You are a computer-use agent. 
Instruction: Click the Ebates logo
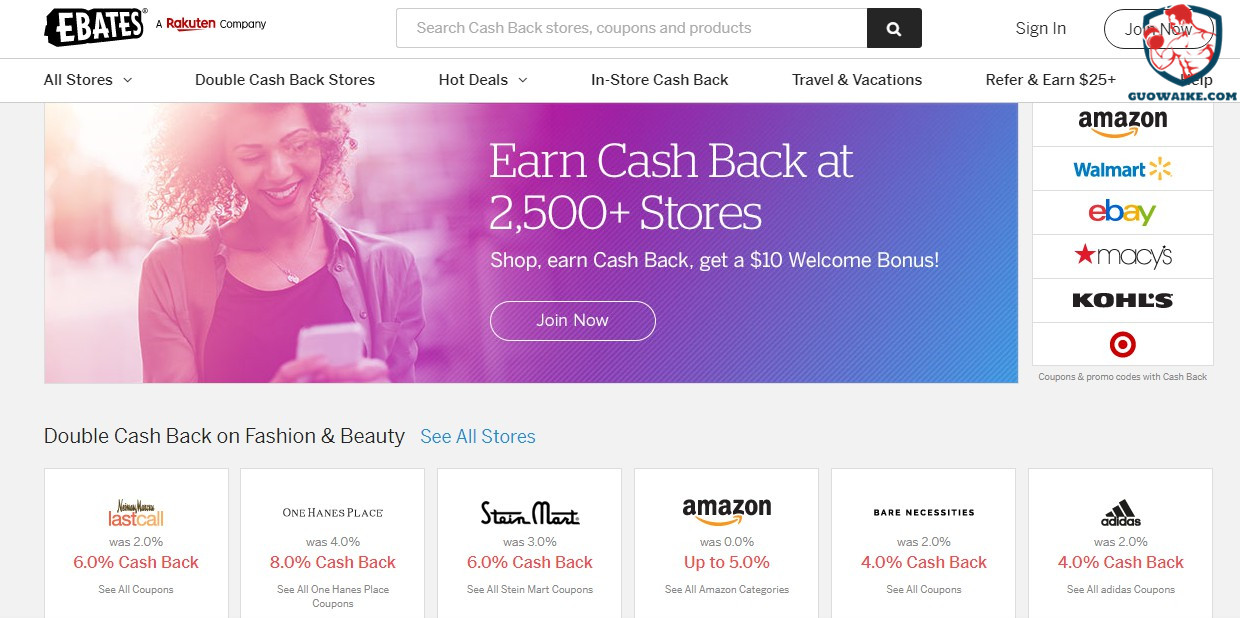(96, 26)
